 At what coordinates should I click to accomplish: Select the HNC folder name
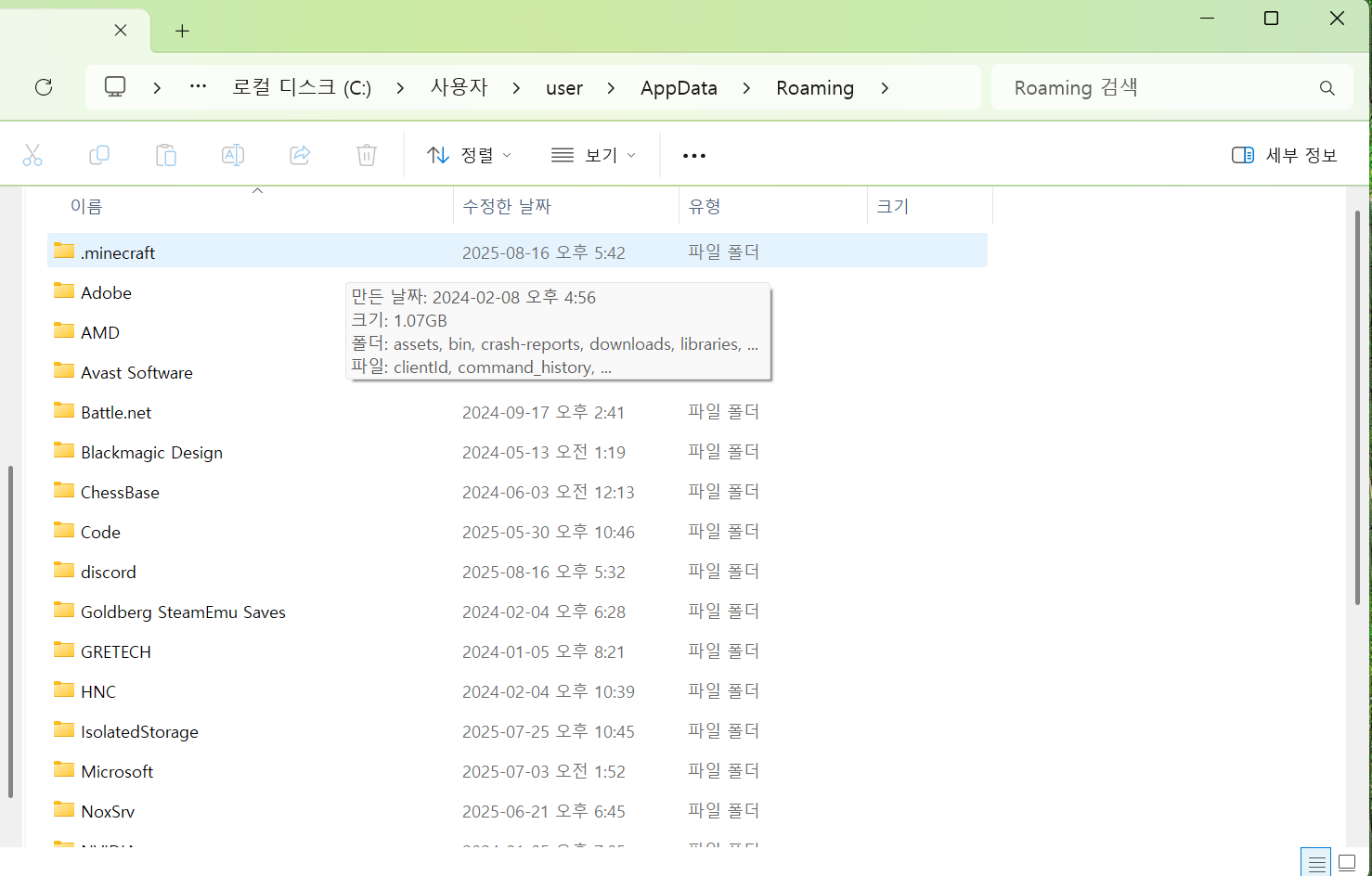[x=98, y=692]
